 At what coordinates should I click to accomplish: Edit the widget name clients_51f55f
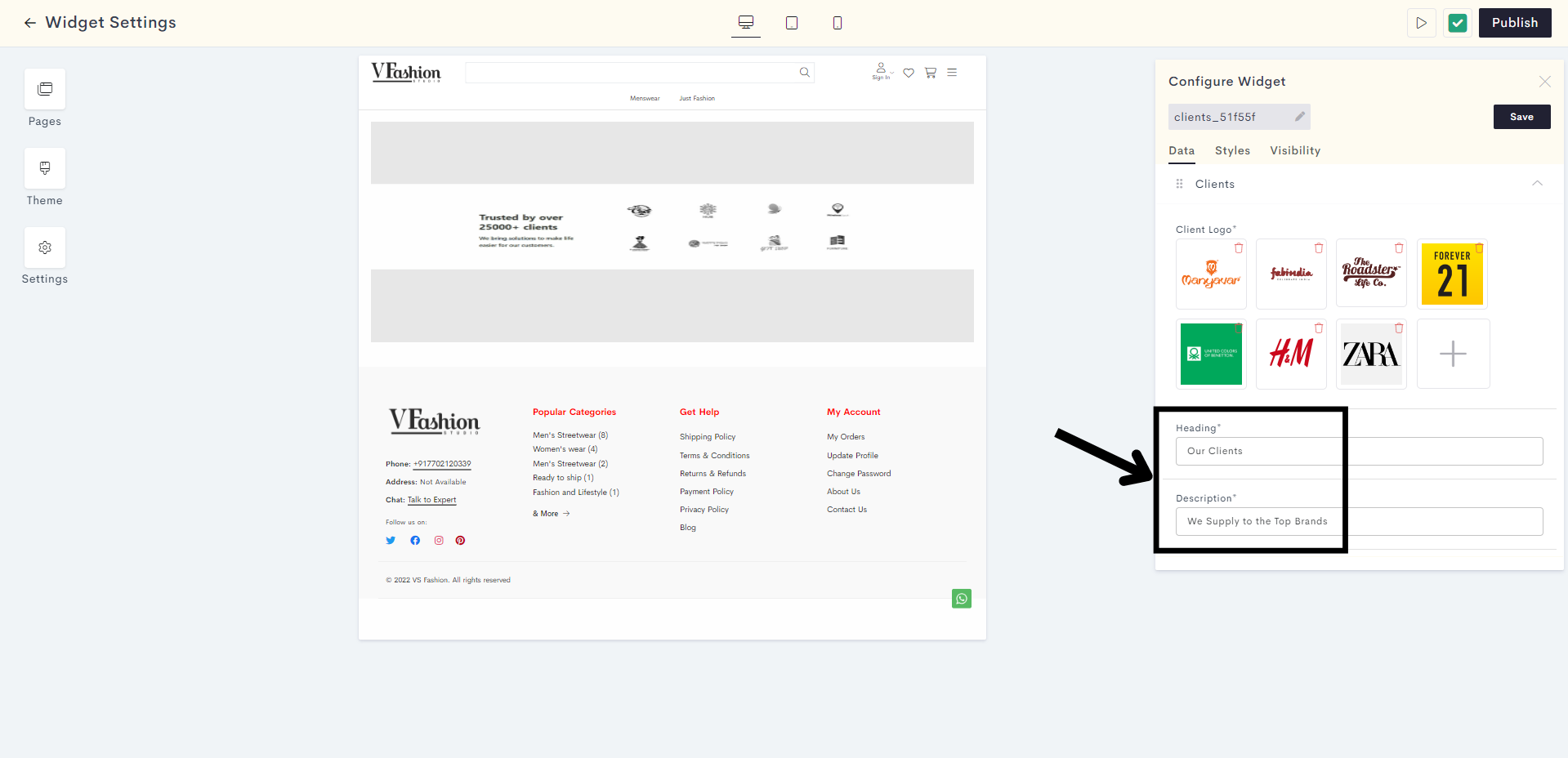pyautogui.click(x=1300, y=117)
